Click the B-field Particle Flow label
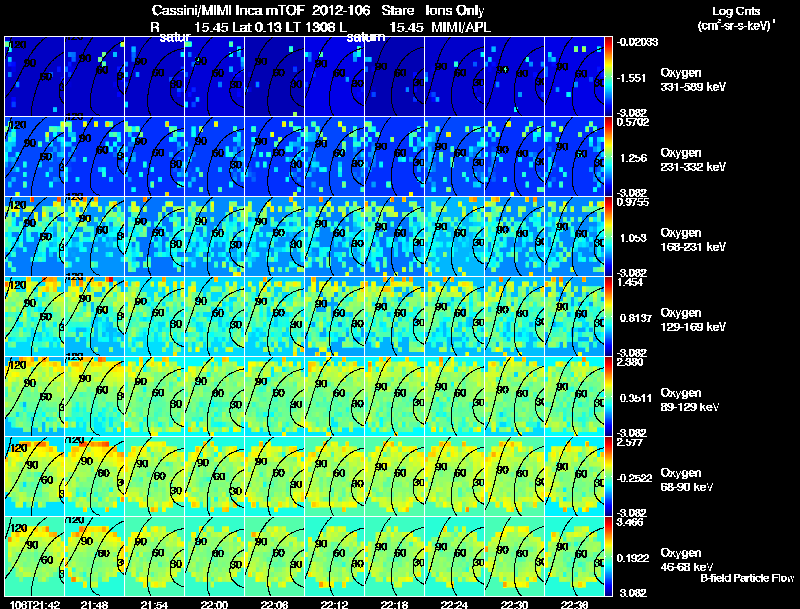This screenshot has width=800, height=609. pyautogui.click(x=747, y=578)
